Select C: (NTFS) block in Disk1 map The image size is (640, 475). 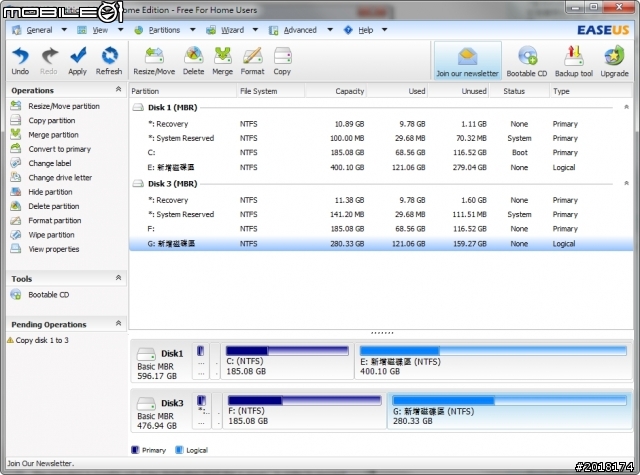pos(287,361)
